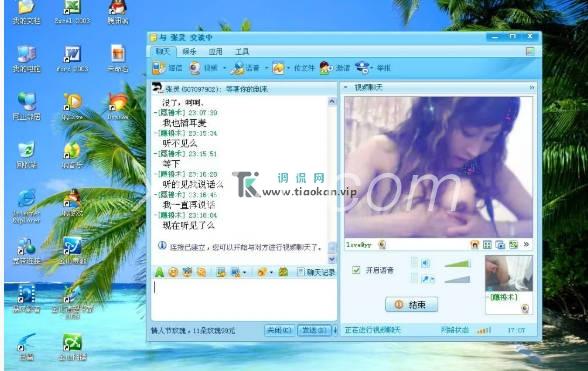588x371 pixels.
Task: Open the 工具 tab
Action: (x=242, y=51)
